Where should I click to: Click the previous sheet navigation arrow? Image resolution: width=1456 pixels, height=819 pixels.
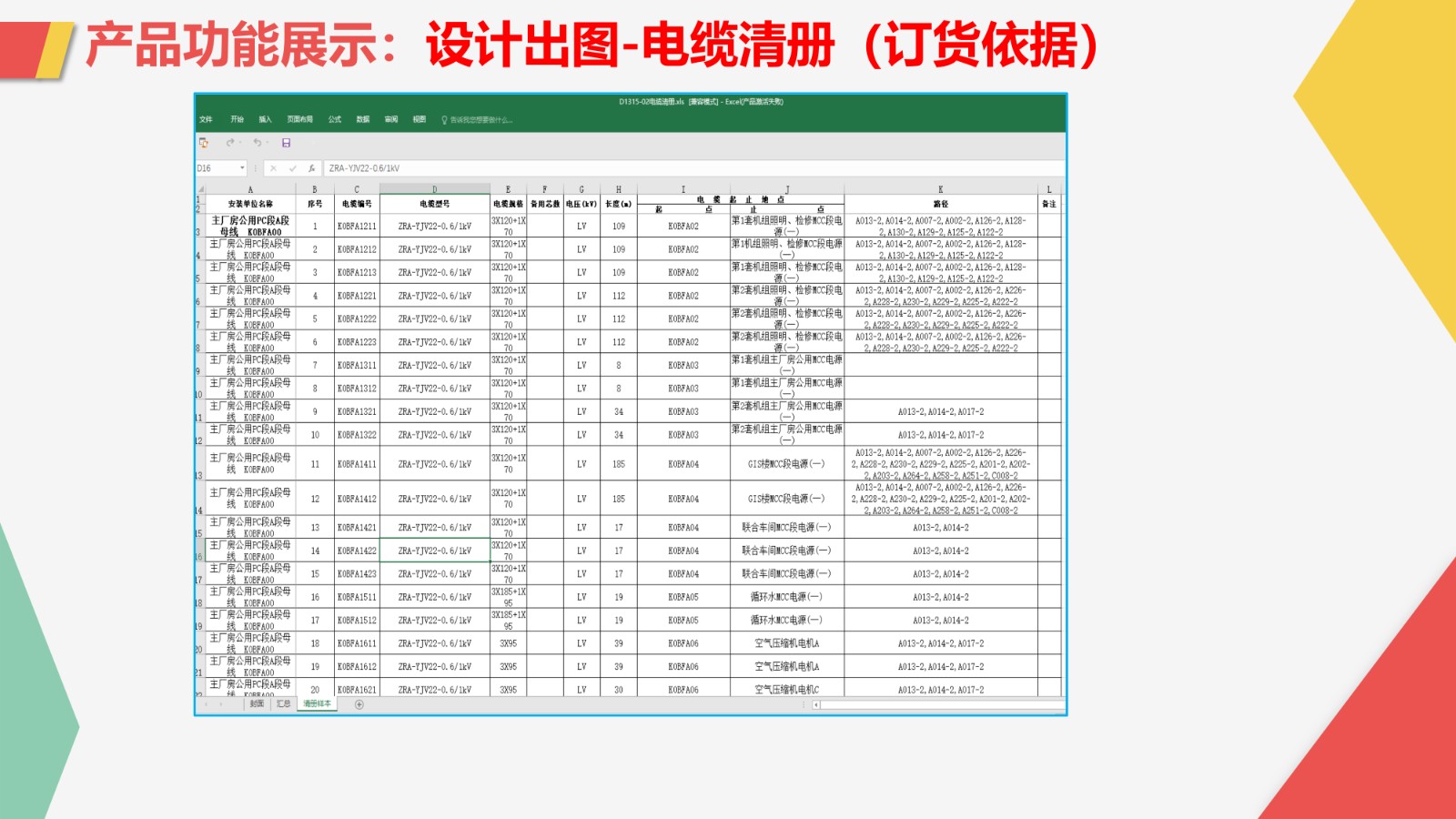[207, 704]
